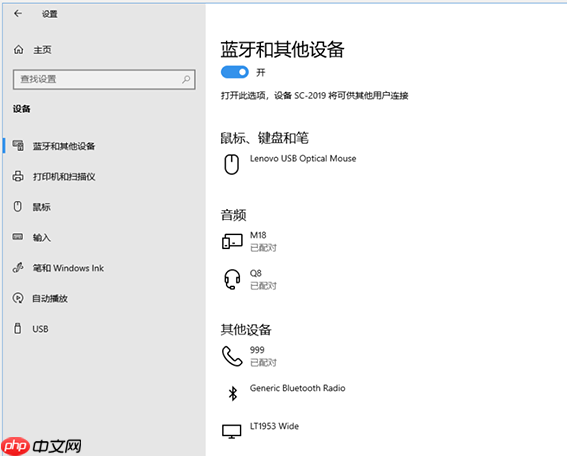Click 已配对 status under Q8

tap(263, 286)
